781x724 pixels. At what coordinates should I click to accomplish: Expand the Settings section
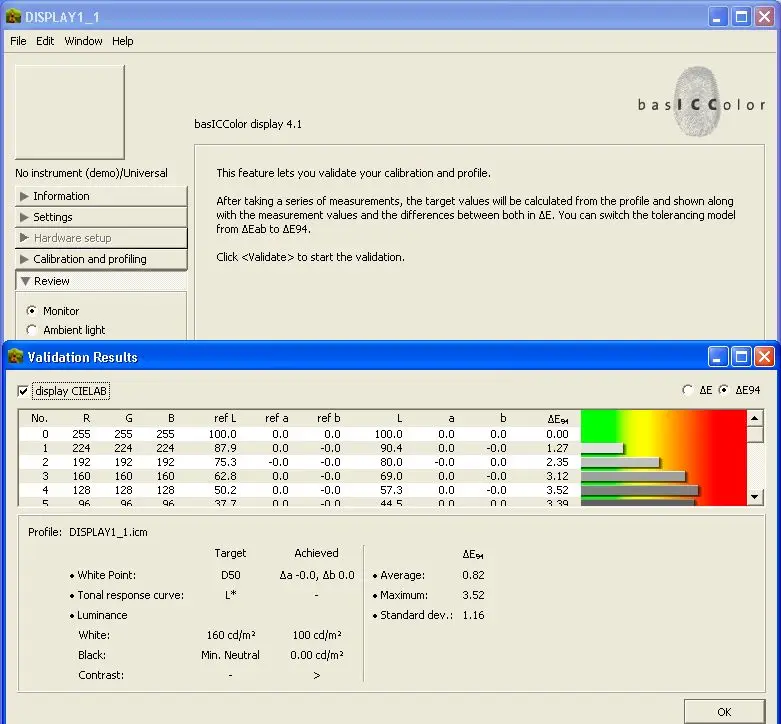(x=101, y=217)
